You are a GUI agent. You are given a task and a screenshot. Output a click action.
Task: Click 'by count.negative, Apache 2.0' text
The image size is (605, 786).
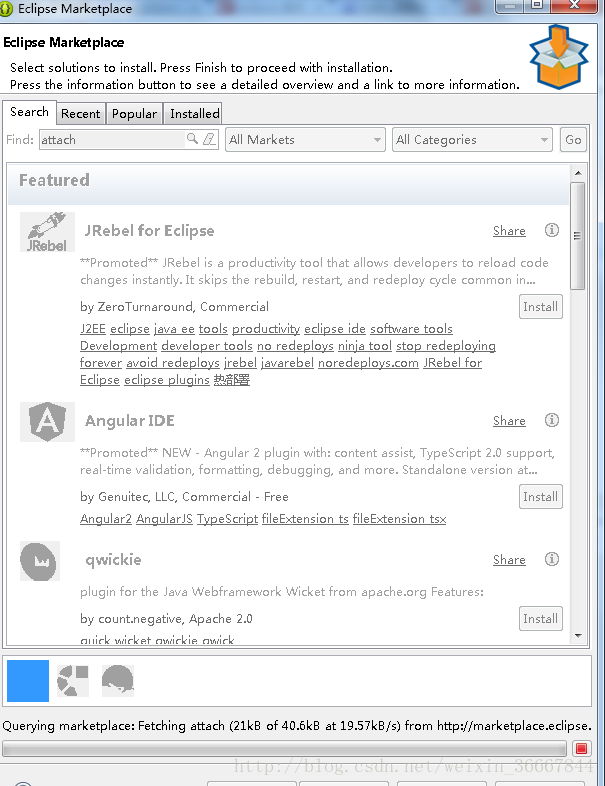tap(166, 619)
